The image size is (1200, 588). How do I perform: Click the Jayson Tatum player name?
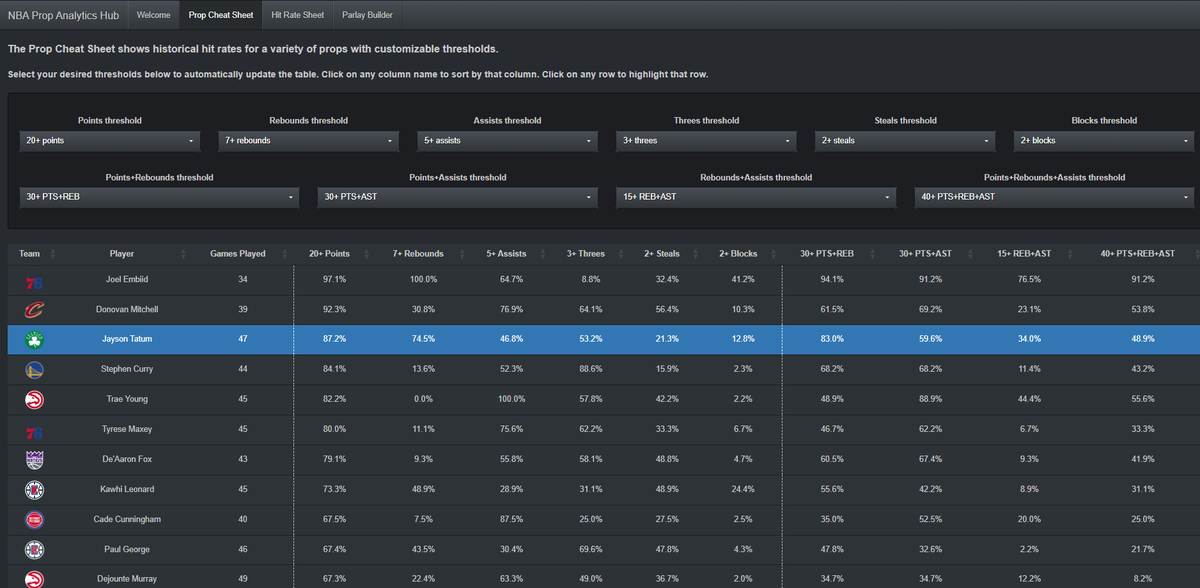click(127, 339)
